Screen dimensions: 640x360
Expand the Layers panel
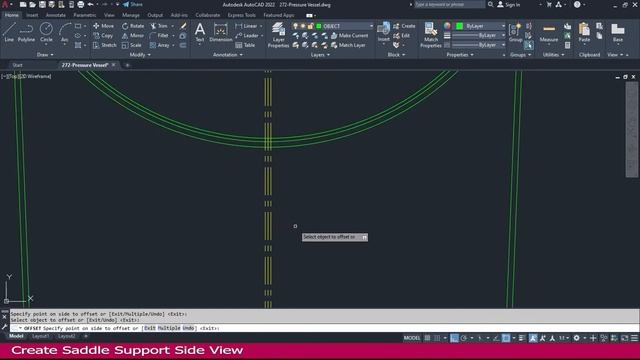320,55
